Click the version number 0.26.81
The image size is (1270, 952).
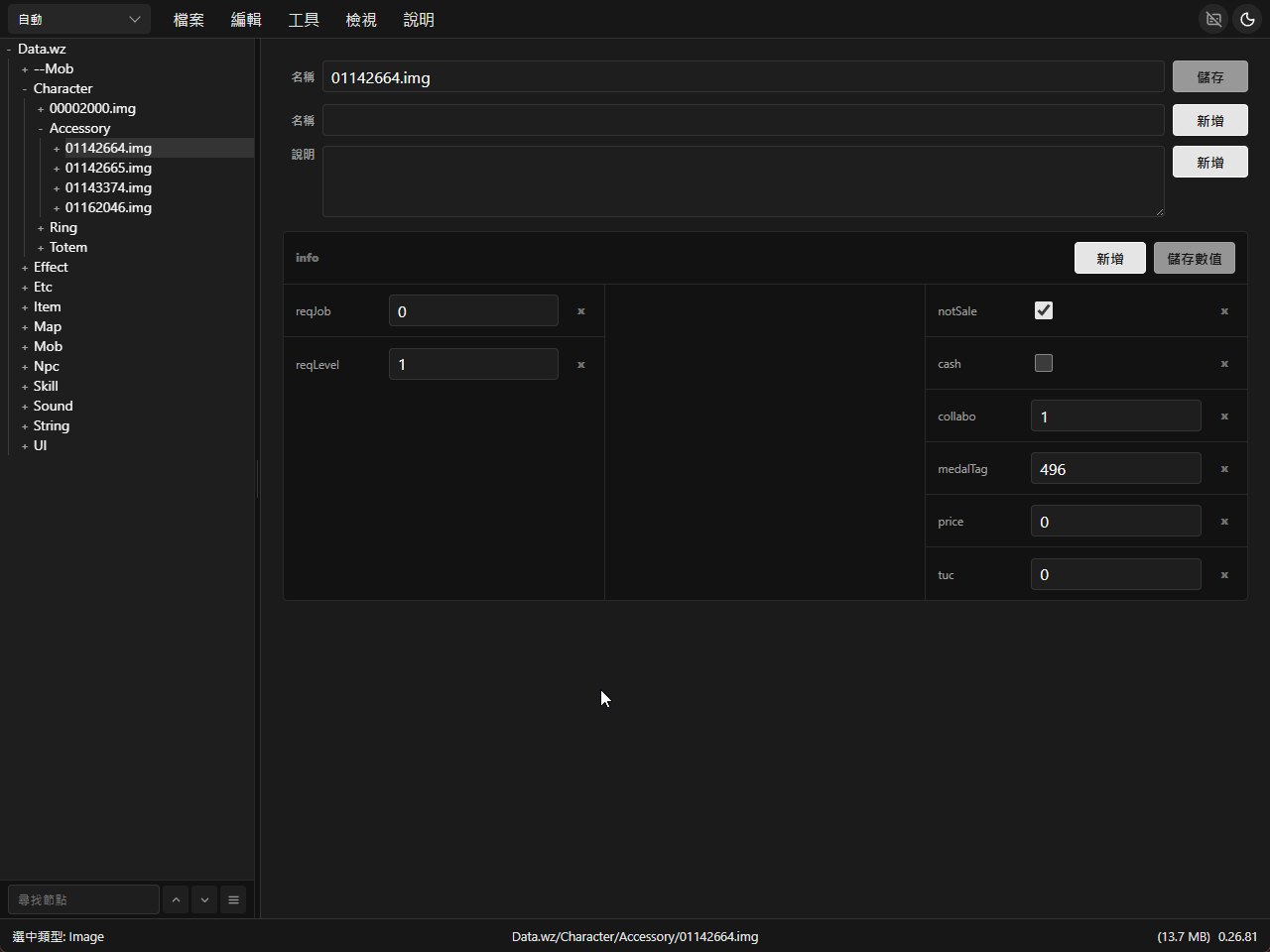(x=1237, y=936)
